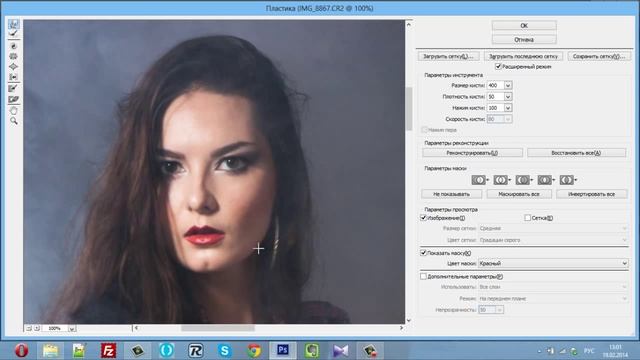640x360 pixels.
Task: Click the preview scroll up arrow
Action: coord(409,24)
